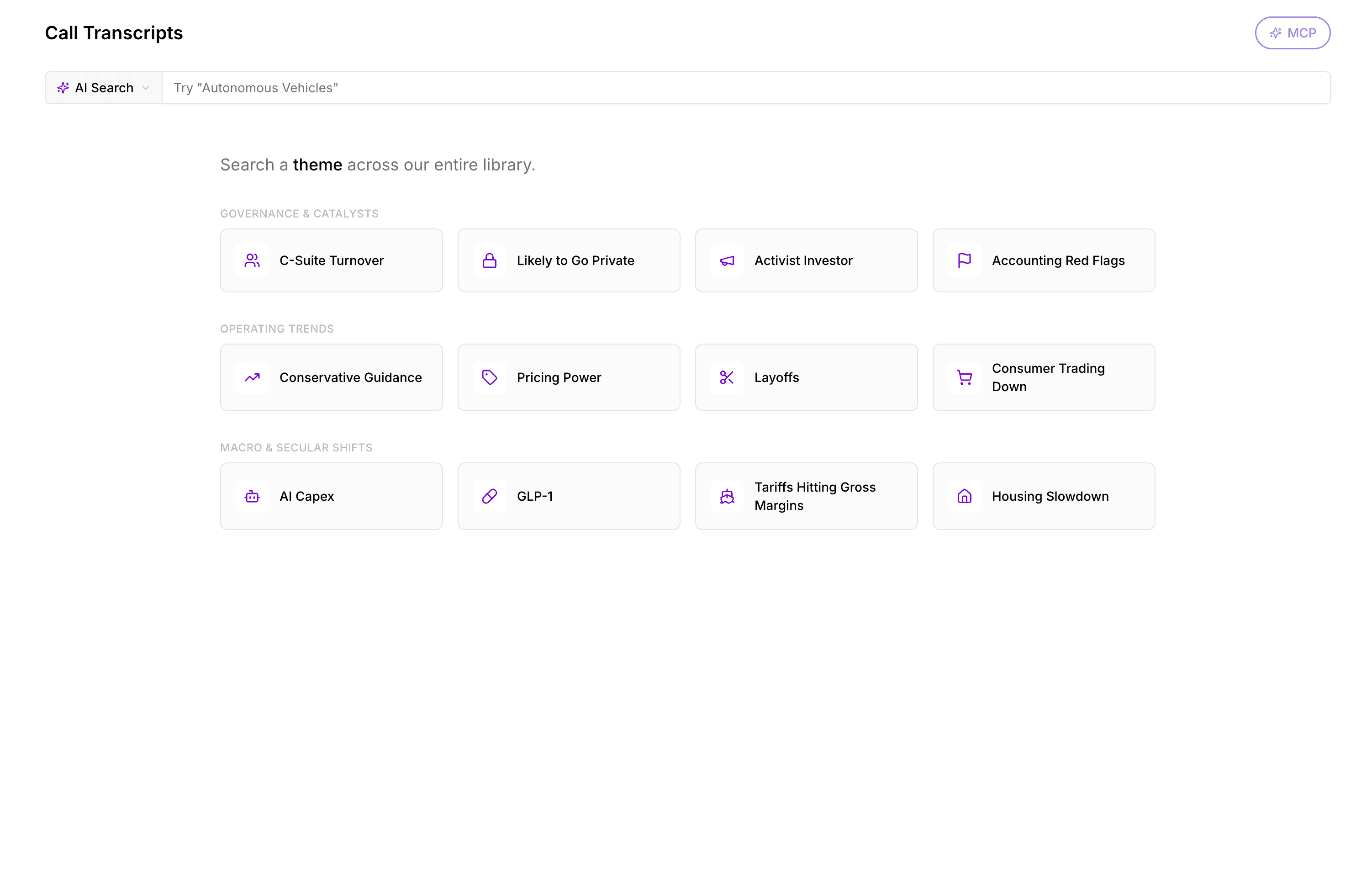The image size is (1372, 891).
Task: Select the Housing Slowdown theme
Action: click(1044, 497)
